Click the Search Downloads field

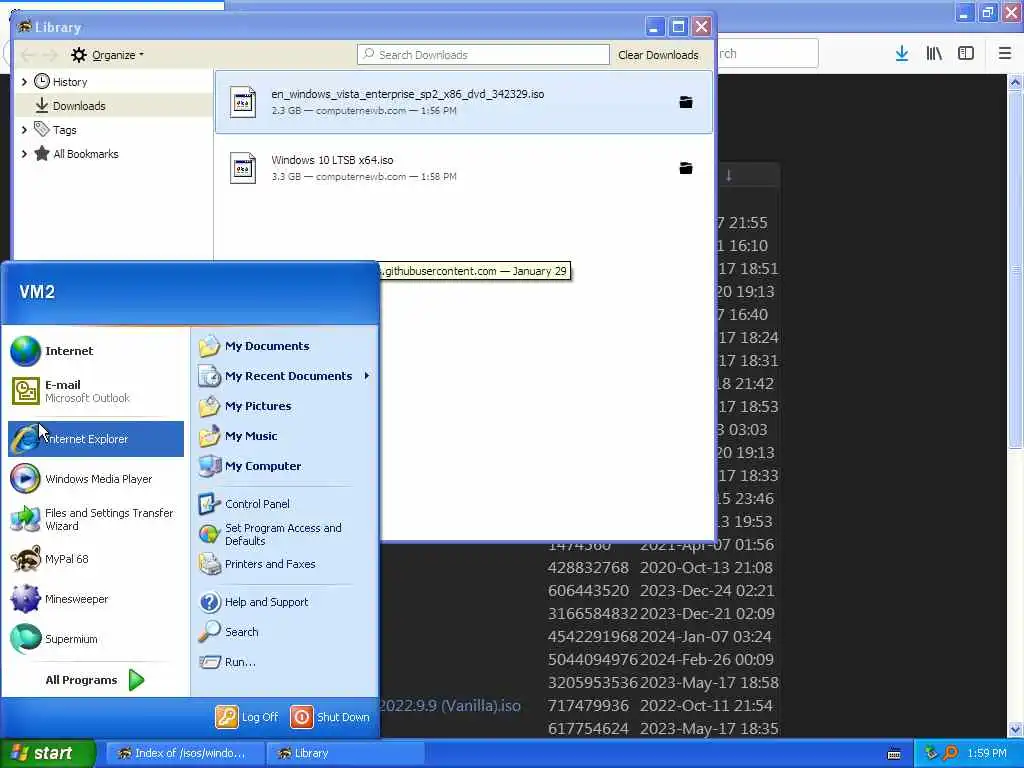click(x=483, y=55)
